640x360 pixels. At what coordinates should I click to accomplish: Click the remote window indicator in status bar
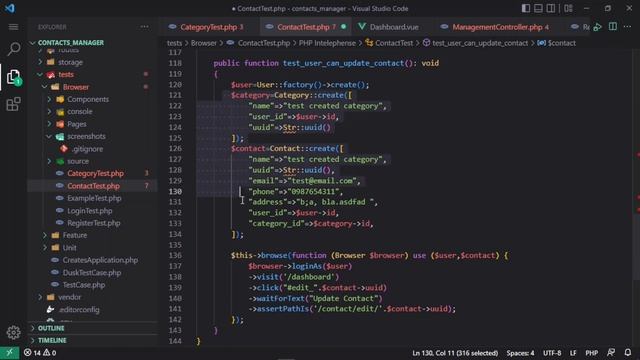9,353
